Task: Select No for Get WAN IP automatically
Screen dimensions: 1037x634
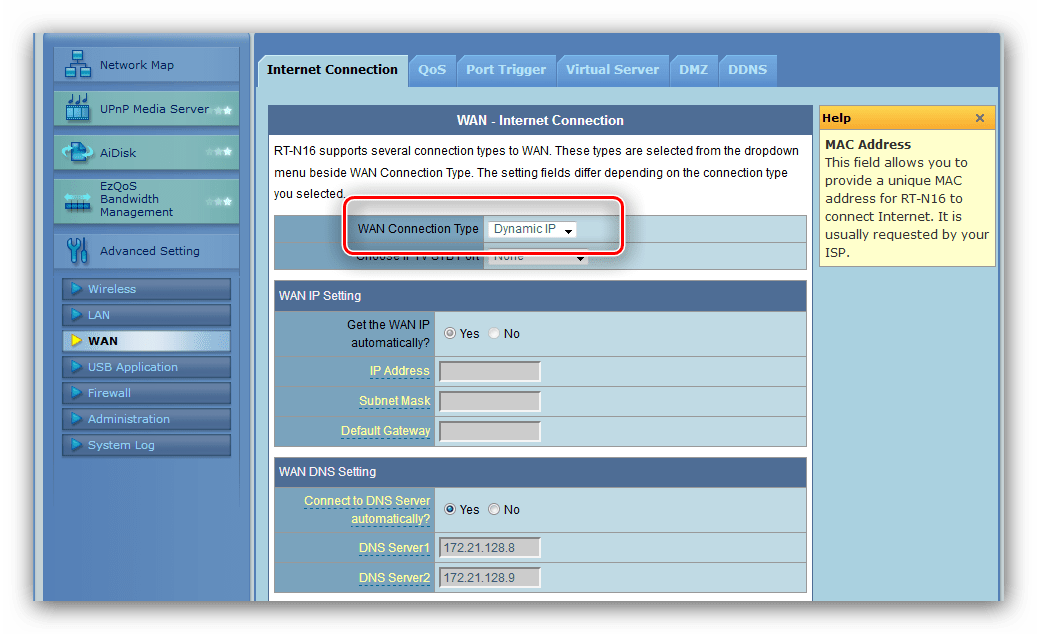Action: [x=494, y=334]
